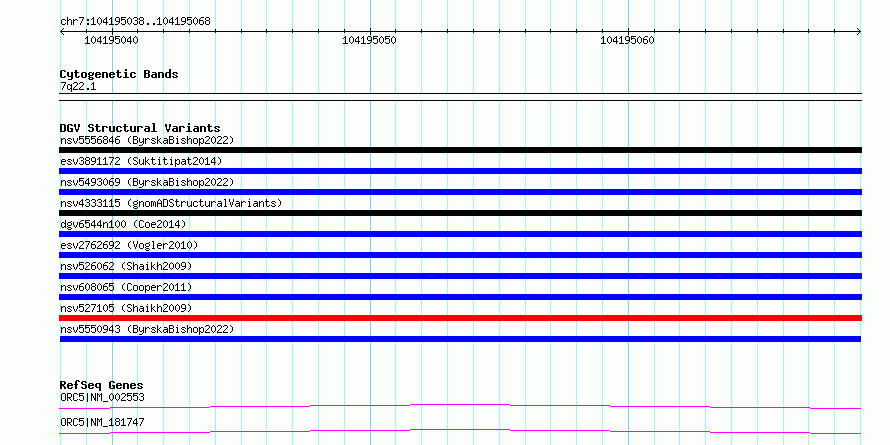
Task: Click variant label esv3891172 (Suktitipat2014)
Action: pyautogui.click(x=141, y=161)
